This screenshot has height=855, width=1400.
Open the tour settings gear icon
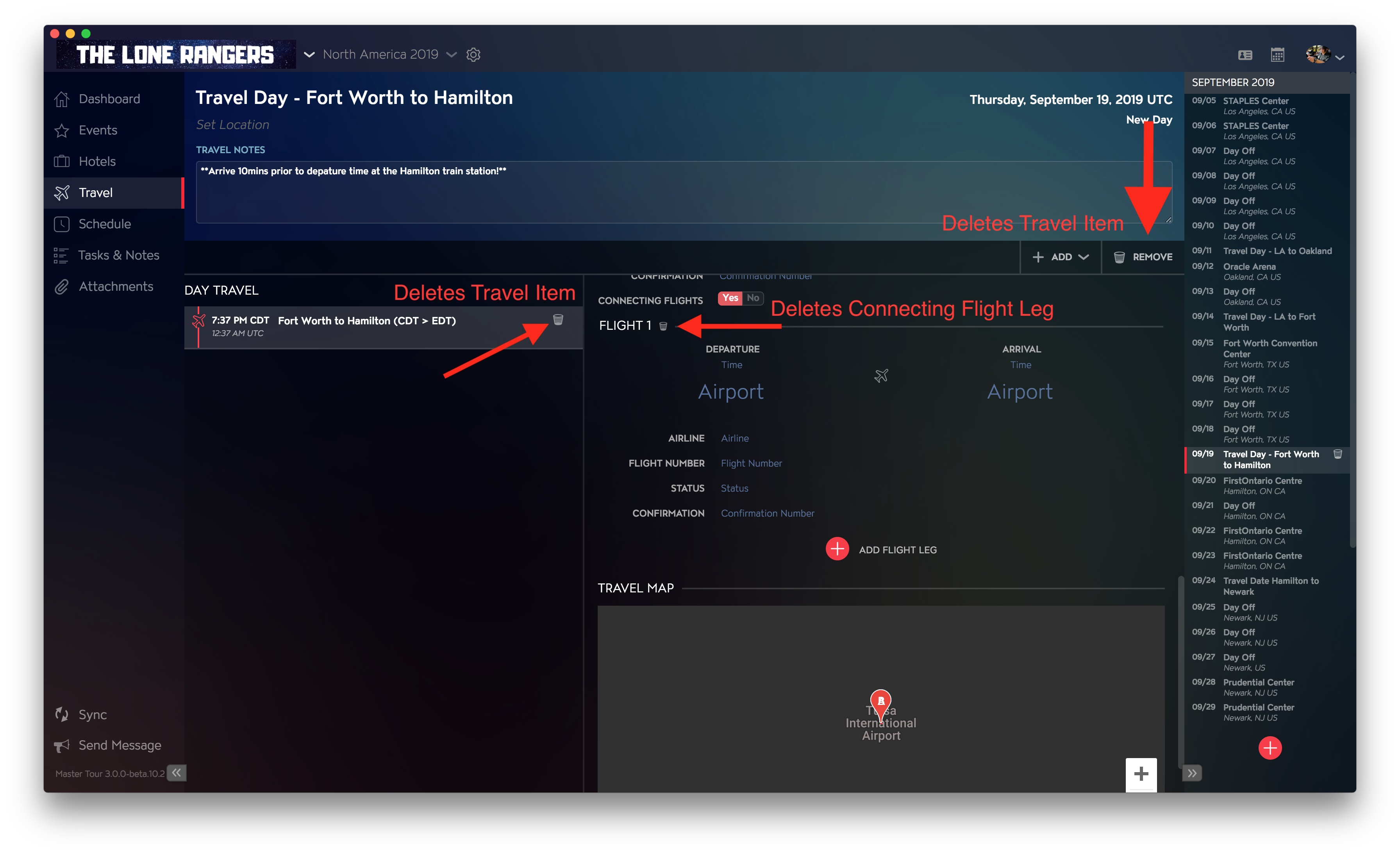point(473,55)
